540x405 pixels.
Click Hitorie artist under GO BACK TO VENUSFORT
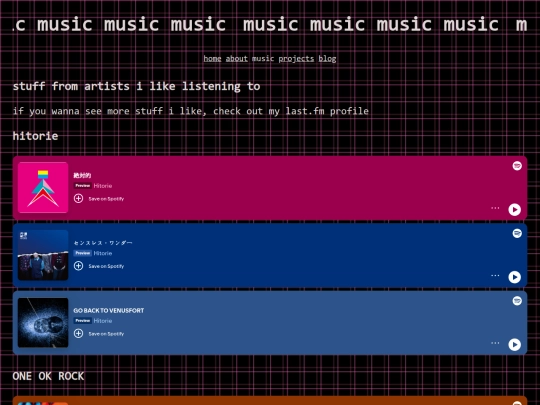point(103,321)
